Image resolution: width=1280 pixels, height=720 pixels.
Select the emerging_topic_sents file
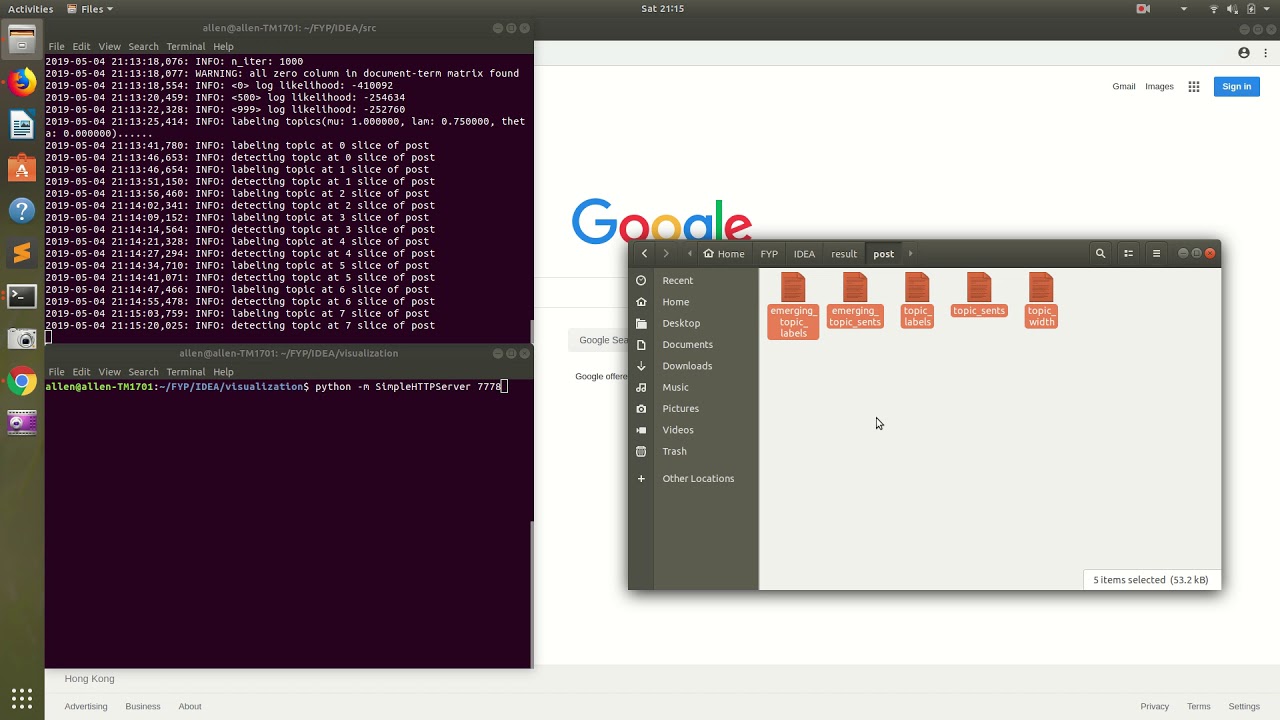click(855, 300)
